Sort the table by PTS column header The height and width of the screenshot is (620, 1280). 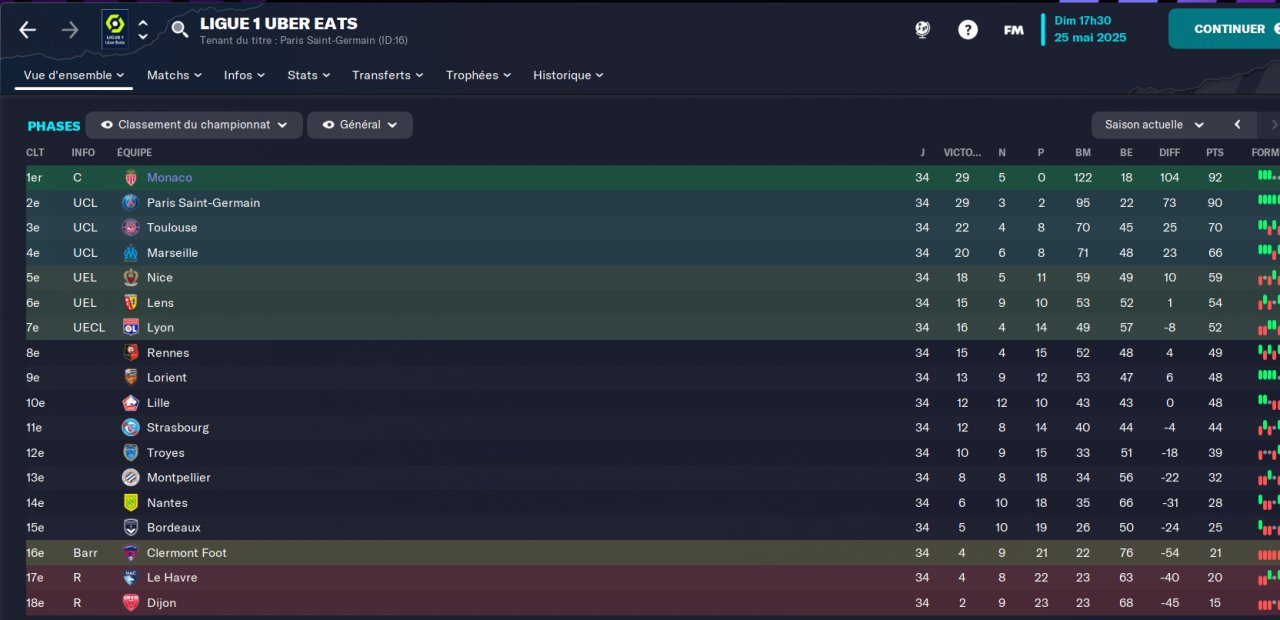[x=1215, y=153]
